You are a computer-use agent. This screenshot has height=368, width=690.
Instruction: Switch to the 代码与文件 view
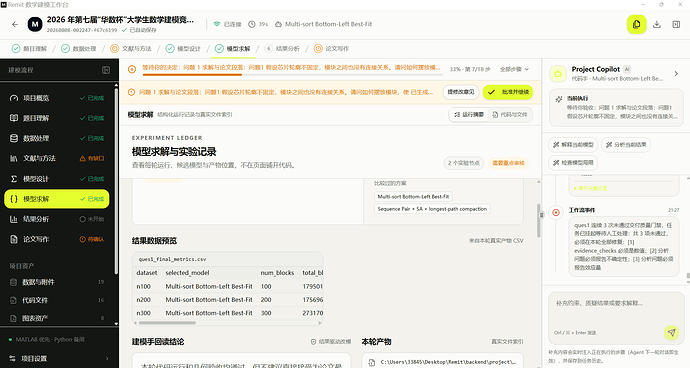pyautogui.click(x=510, y=114)
